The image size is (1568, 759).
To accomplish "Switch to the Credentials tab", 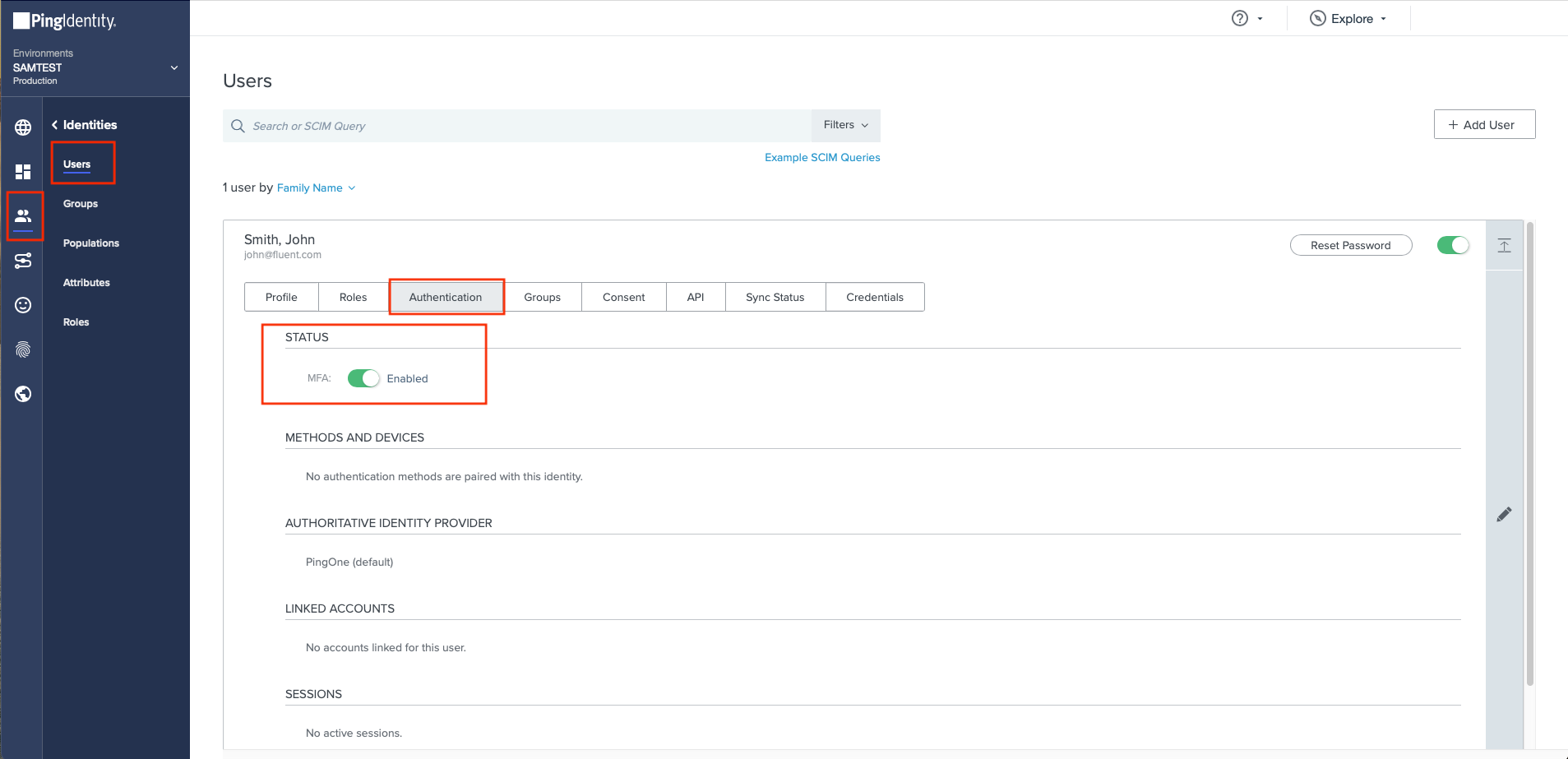I will 874,297.
